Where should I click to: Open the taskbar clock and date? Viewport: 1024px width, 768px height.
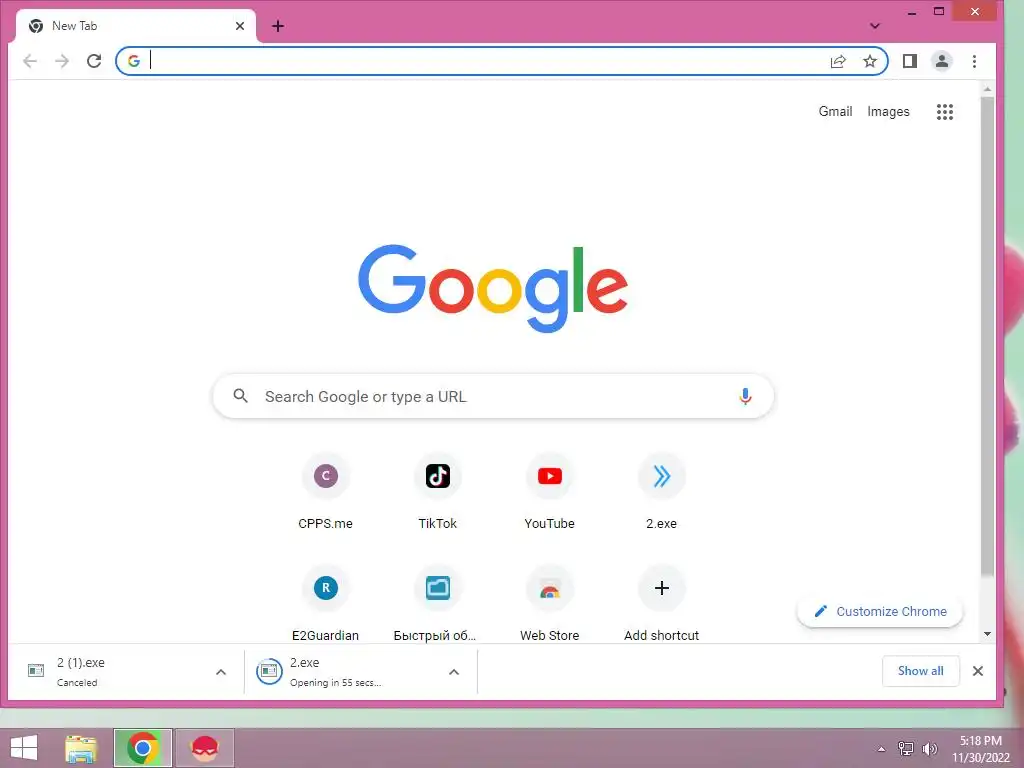click(x=980, y=749)
